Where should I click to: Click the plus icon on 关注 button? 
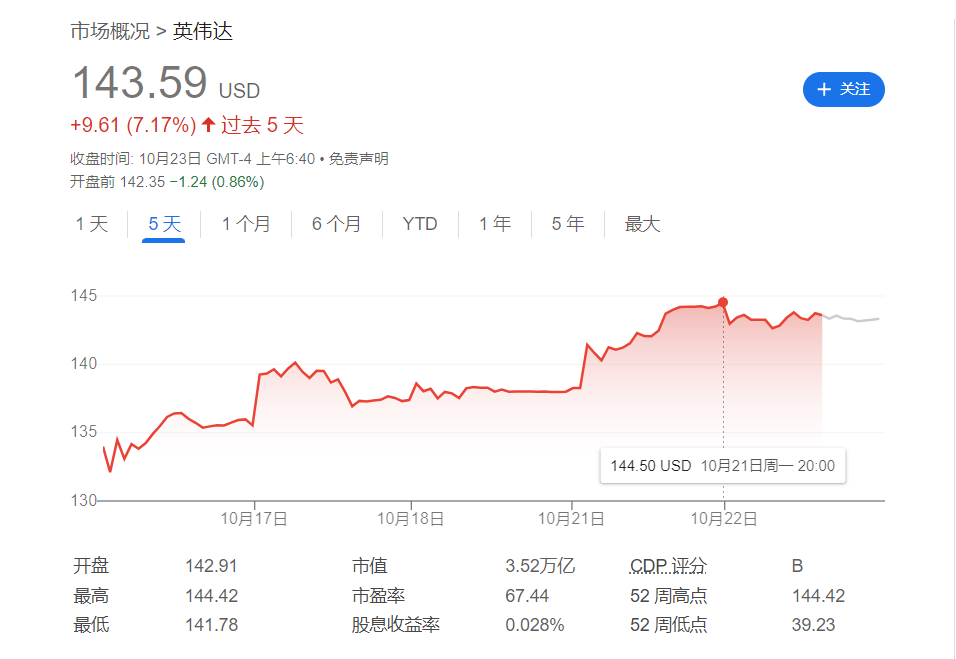(x=824, y=90)
